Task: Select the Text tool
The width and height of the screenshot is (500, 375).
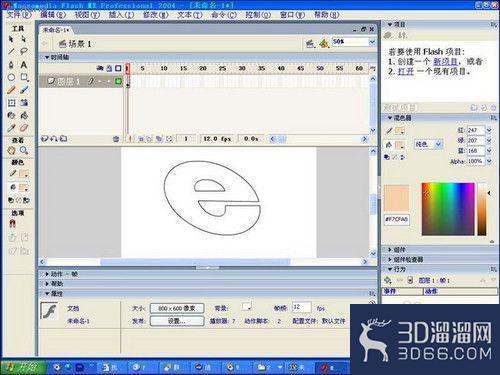Action: [x=24, y=64]
